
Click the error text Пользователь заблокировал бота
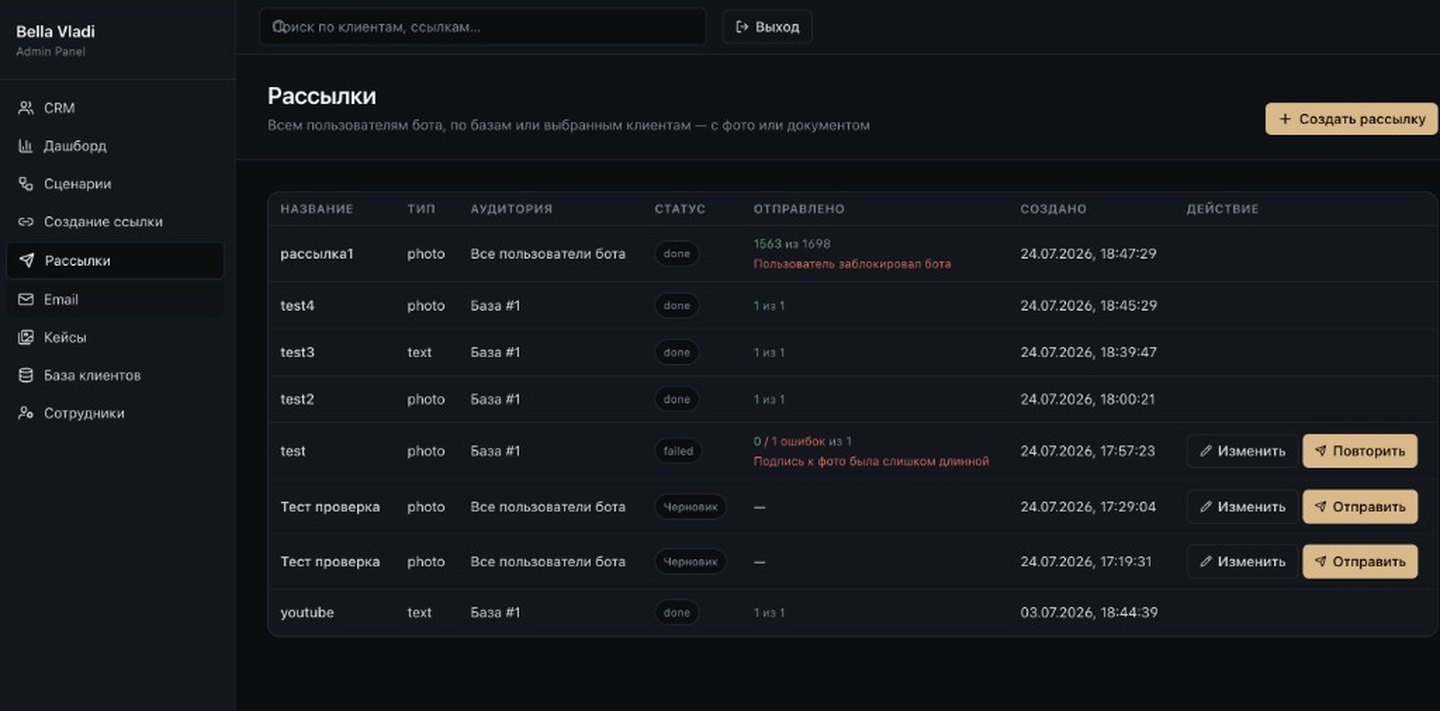pyautogui.click(x=852, y=264)
